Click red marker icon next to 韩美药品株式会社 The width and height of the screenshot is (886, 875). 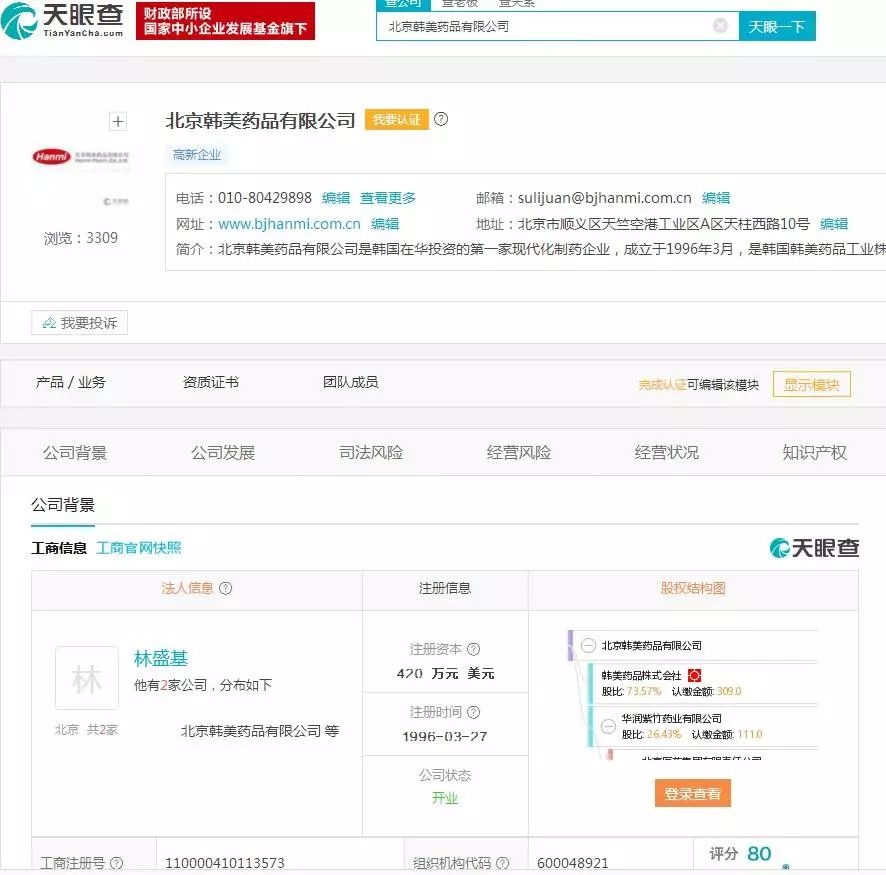(694, 675)
